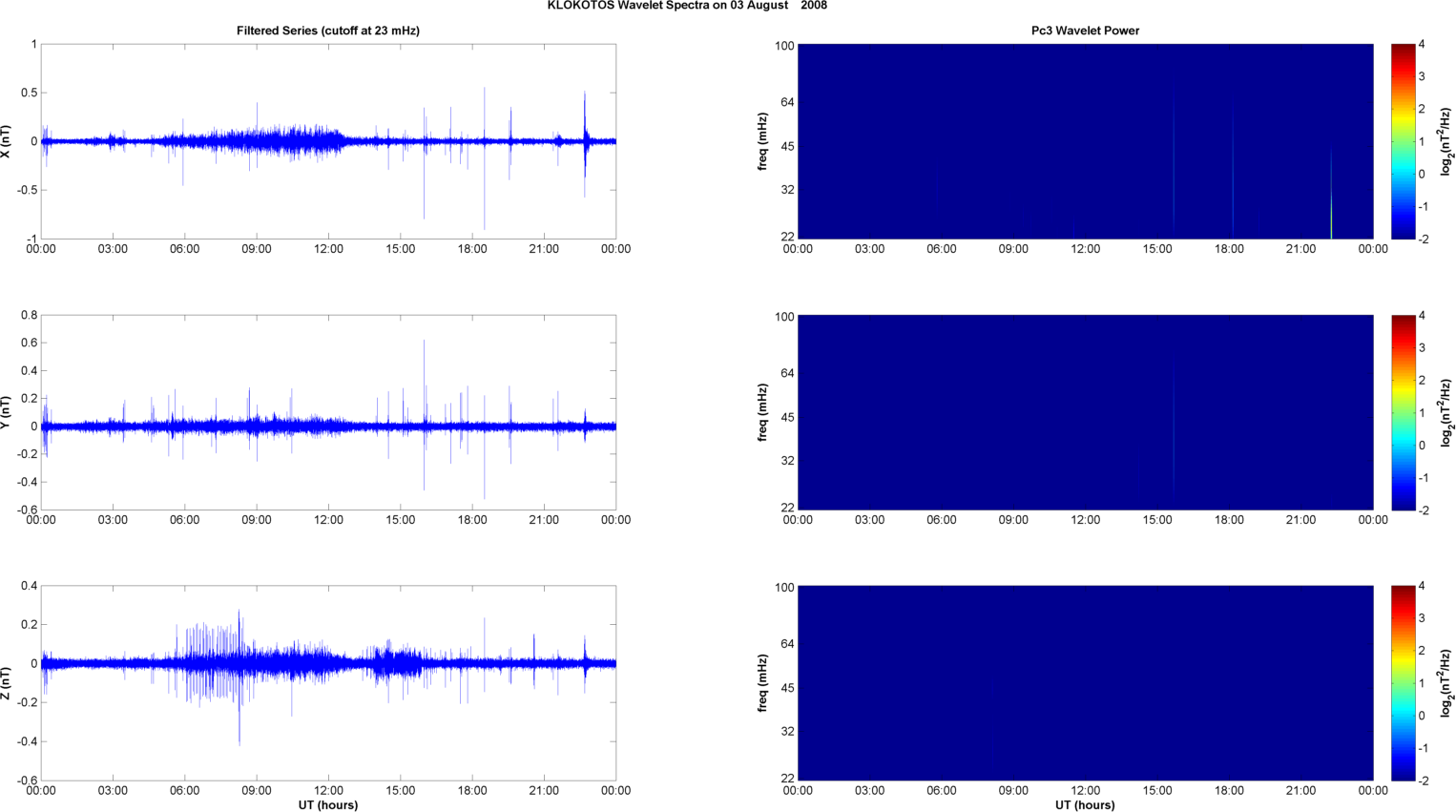Click the 0.6 tick on the Y series axis

click(x=30, y=343)
